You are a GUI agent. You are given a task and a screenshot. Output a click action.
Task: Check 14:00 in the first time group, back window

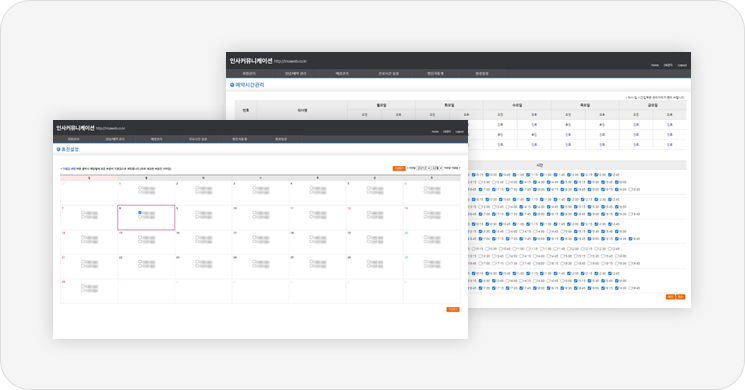click(x=508, y=182)
